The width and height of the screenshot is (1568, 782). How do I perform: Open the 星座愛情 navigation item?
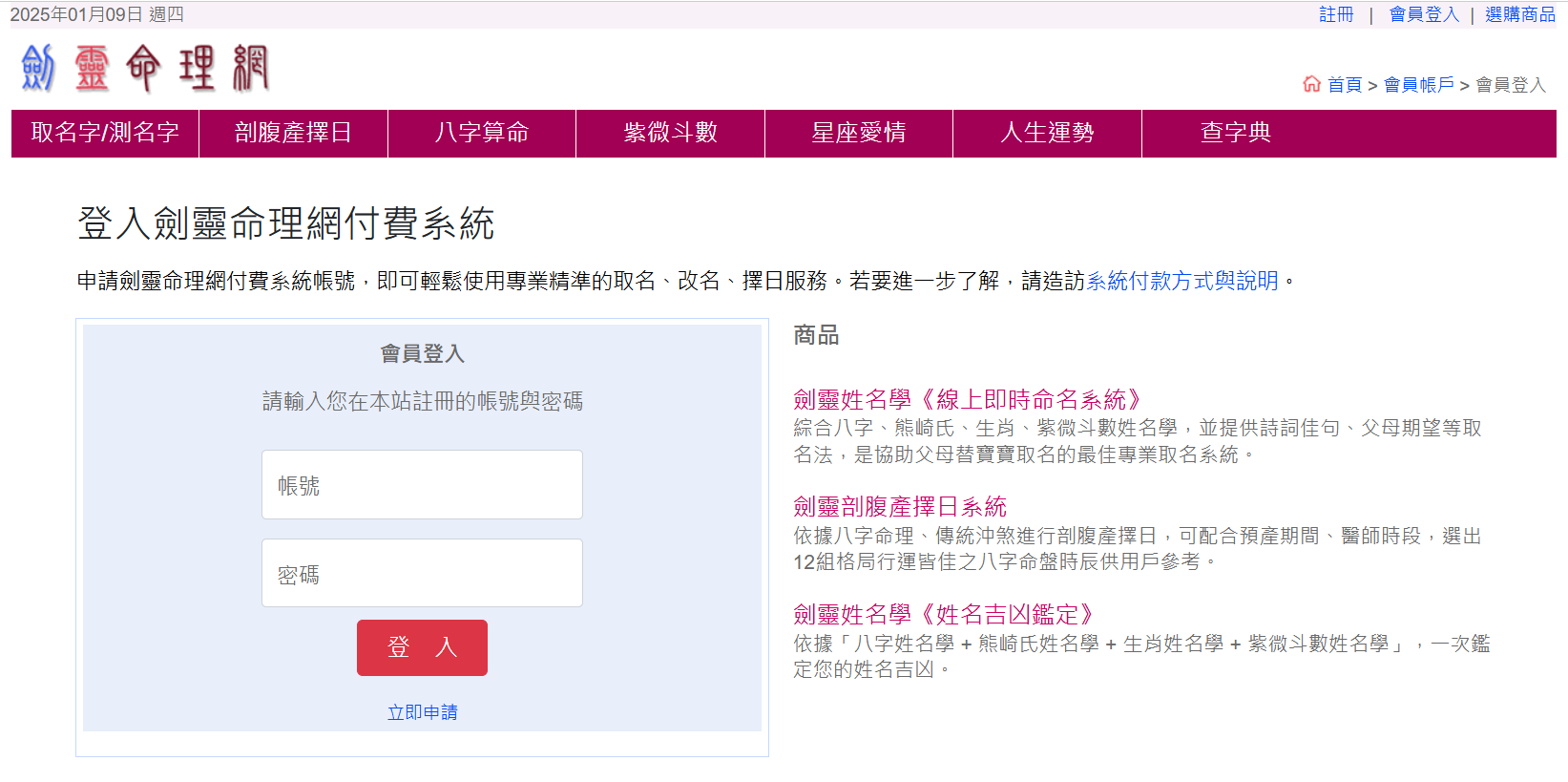click(x=858, y=133)
